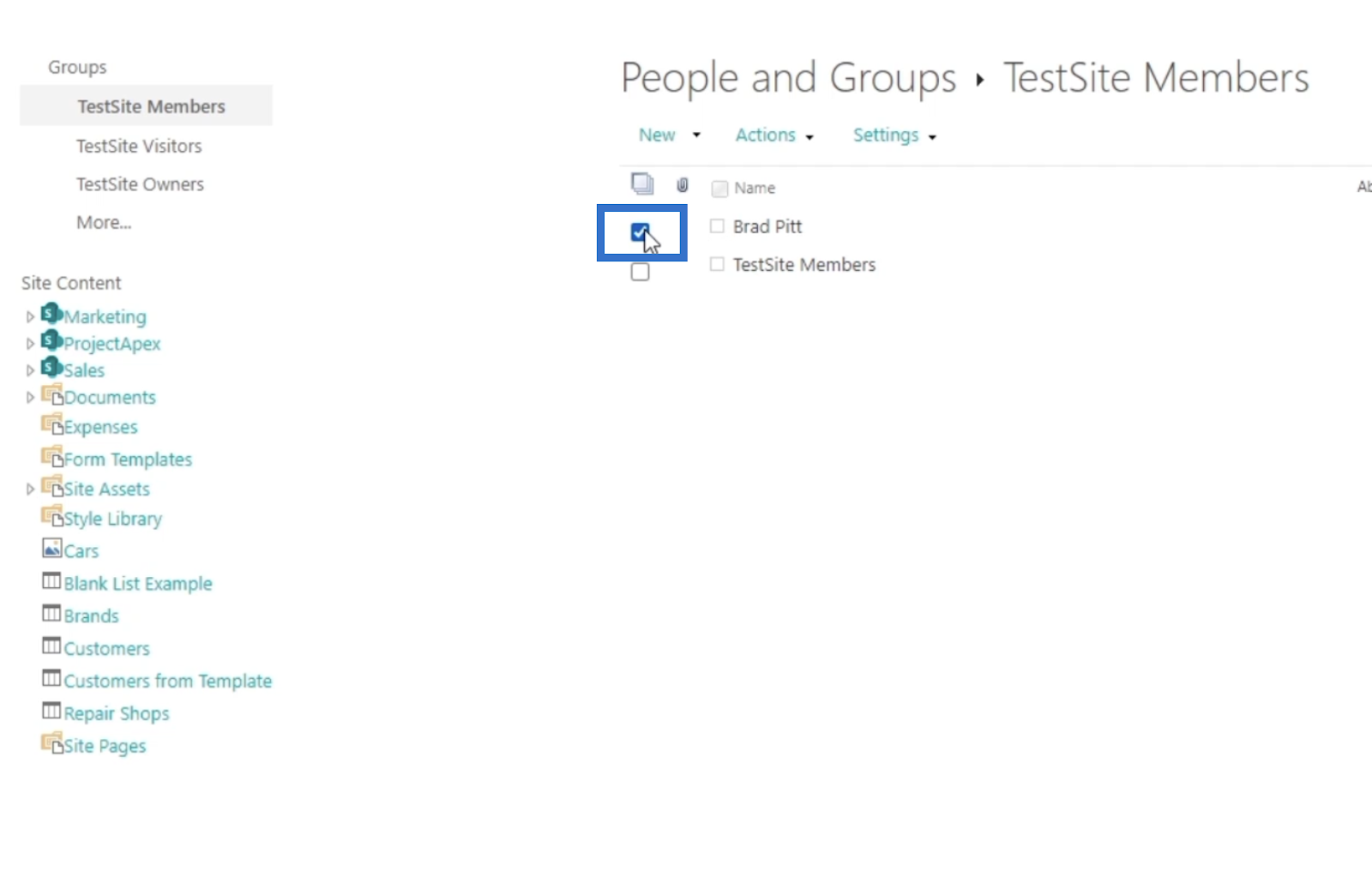Click the Form Templates library icon
The image size is (1372, 871).
pyautogui.click(x=52, y=457)
